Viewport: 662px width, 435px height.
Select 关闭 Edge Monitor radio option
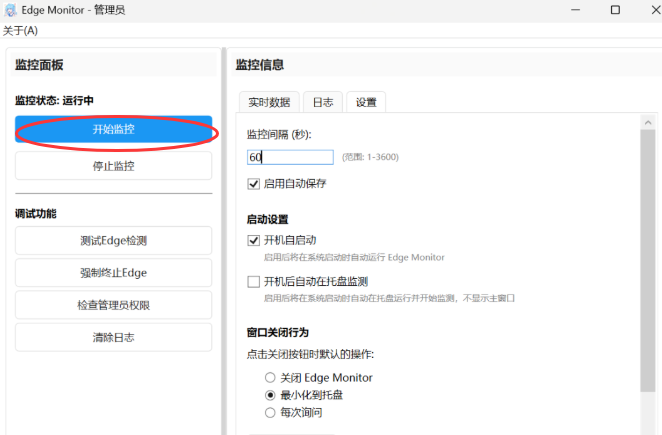270,378
